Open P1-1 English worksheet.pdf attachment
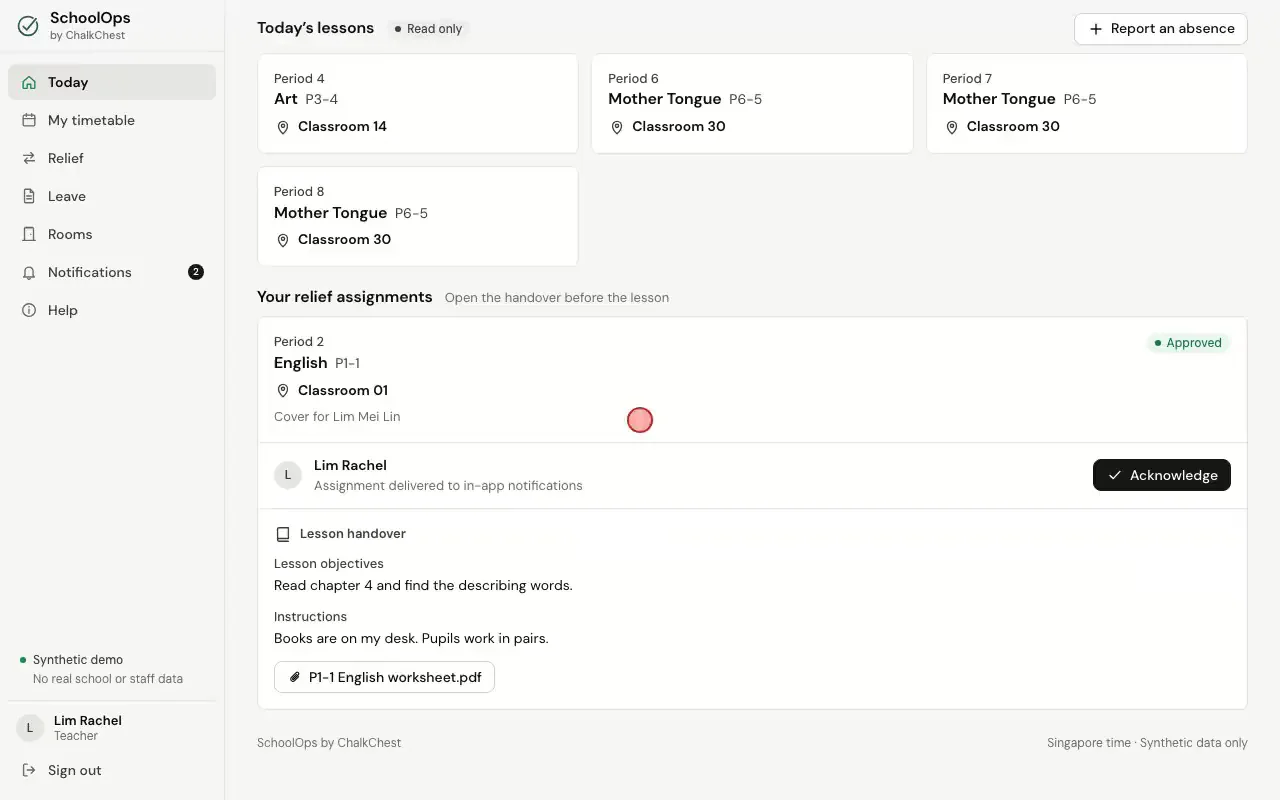The width and height of the screenshot is (1280, 800). (x=384, y=677)
